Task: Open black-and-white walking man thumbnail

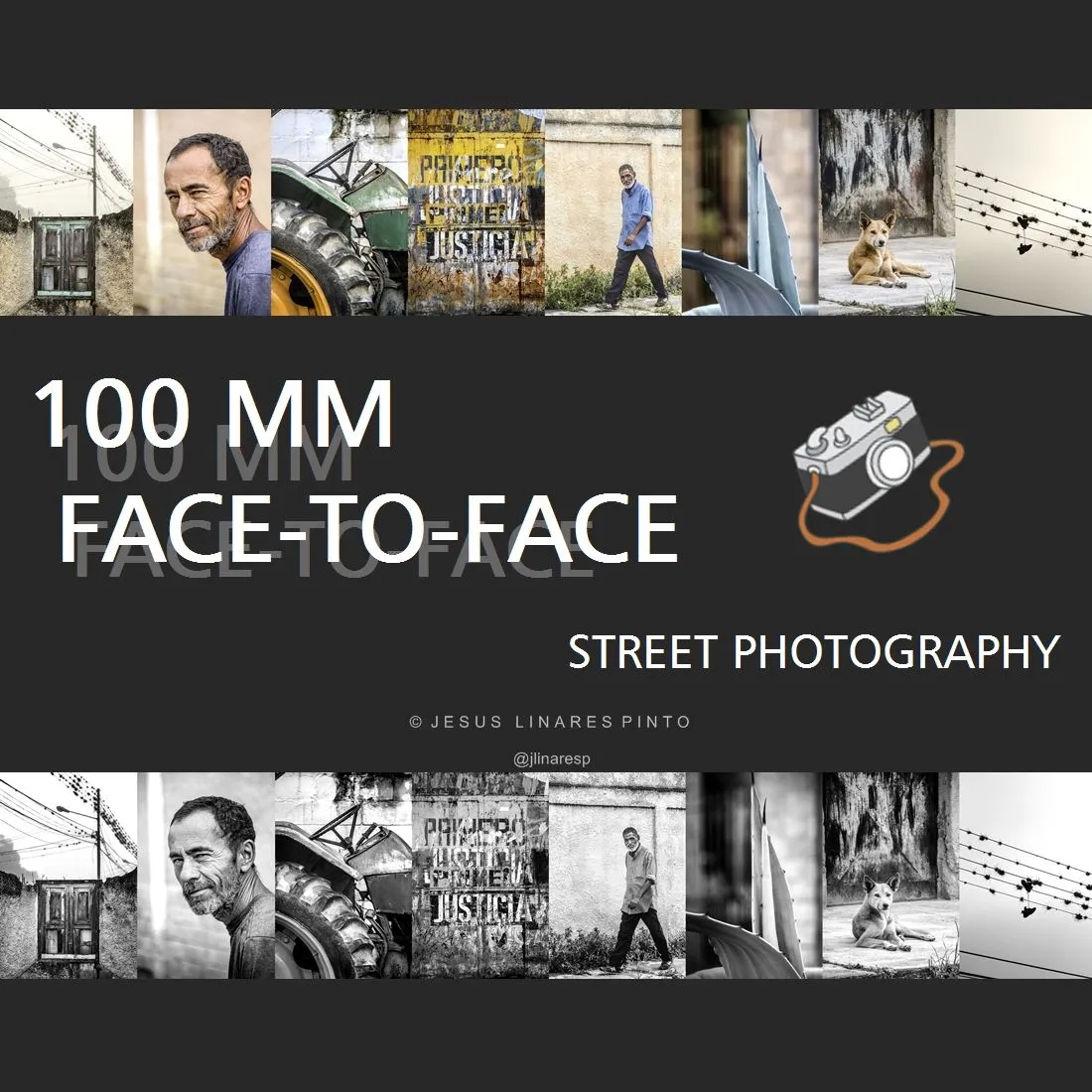Action: coord(617,876)
